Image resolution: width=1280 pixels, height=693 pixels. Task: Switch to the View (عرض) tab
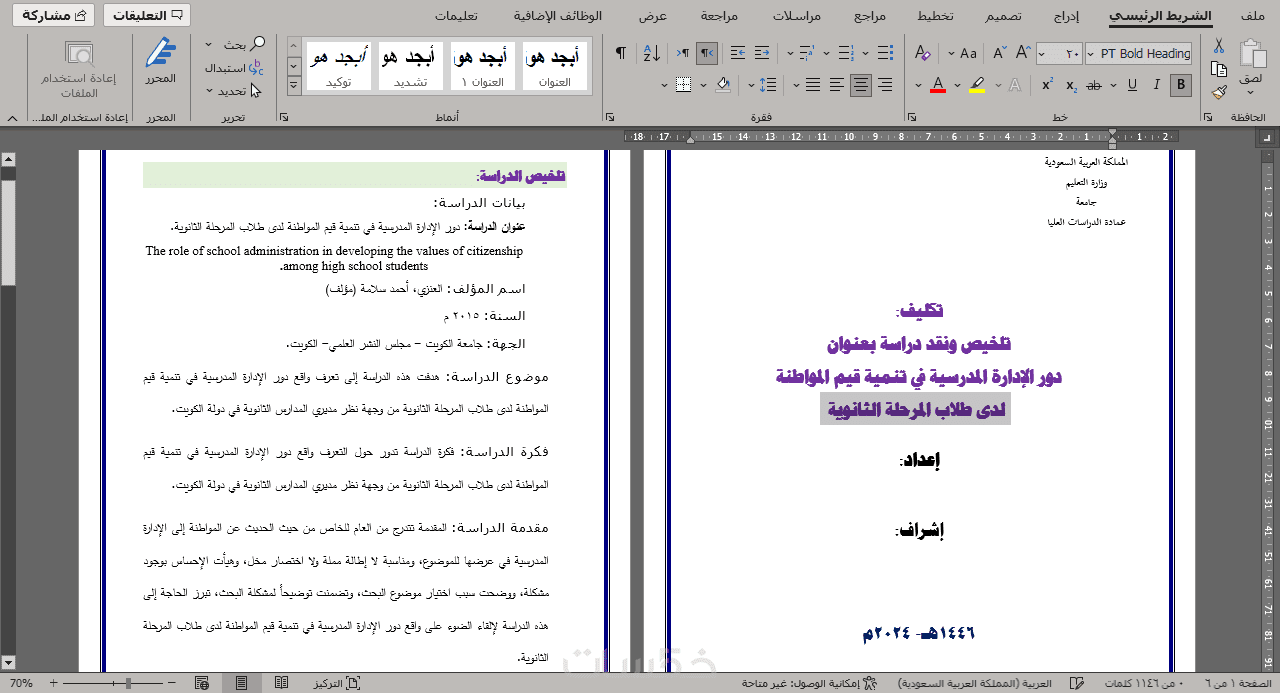(x=653, y=16)
